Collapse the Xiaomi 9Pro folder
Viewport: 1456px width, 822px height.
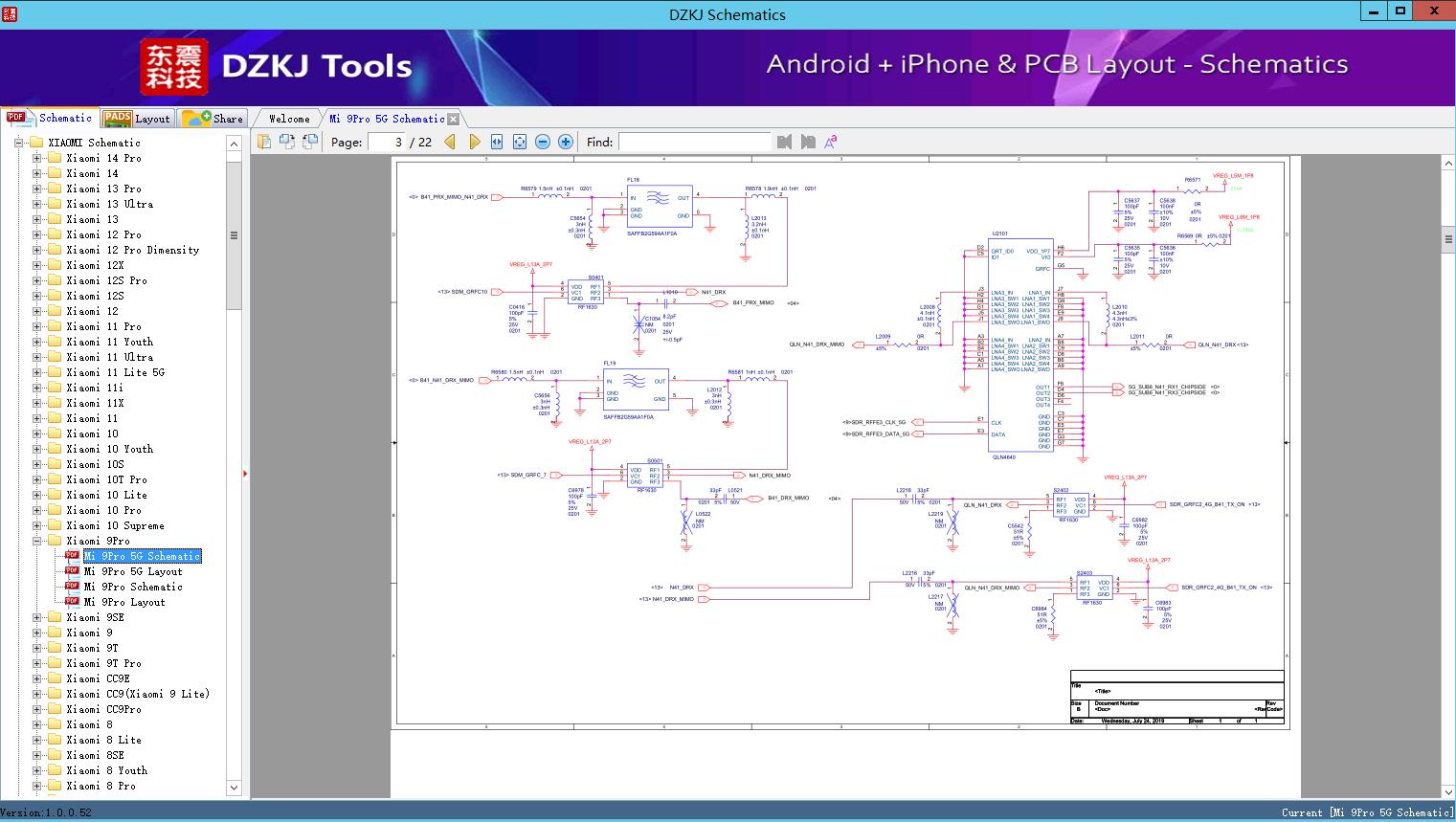pyautogui.click(x=36, y=541)
